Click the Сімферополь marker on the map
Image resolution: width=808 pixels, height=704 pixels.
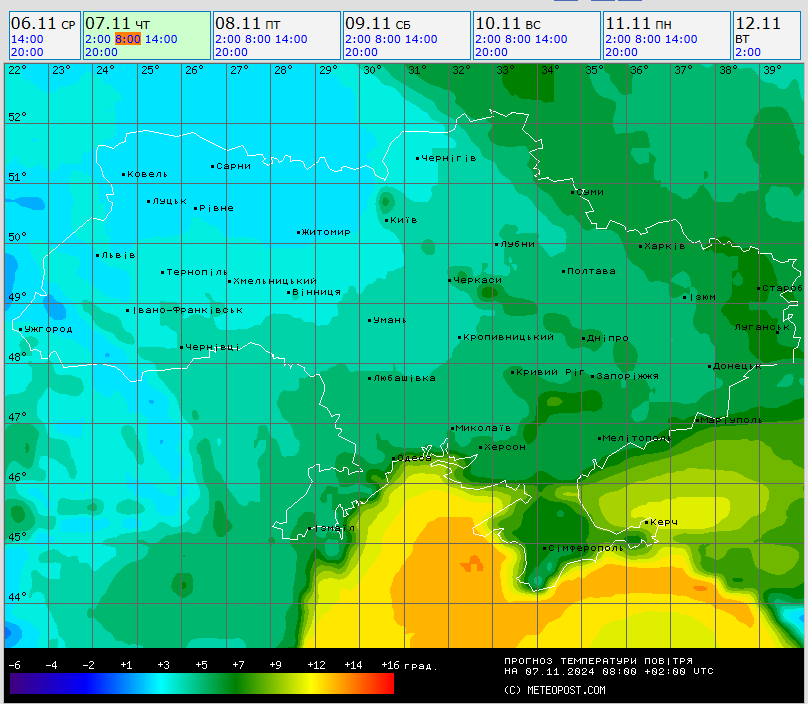545,548
